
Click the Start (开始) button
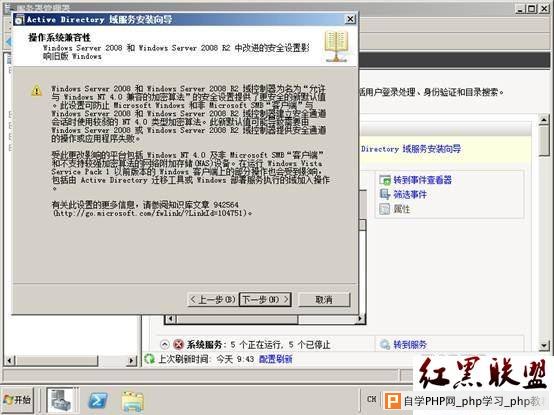tap(18, 400)
